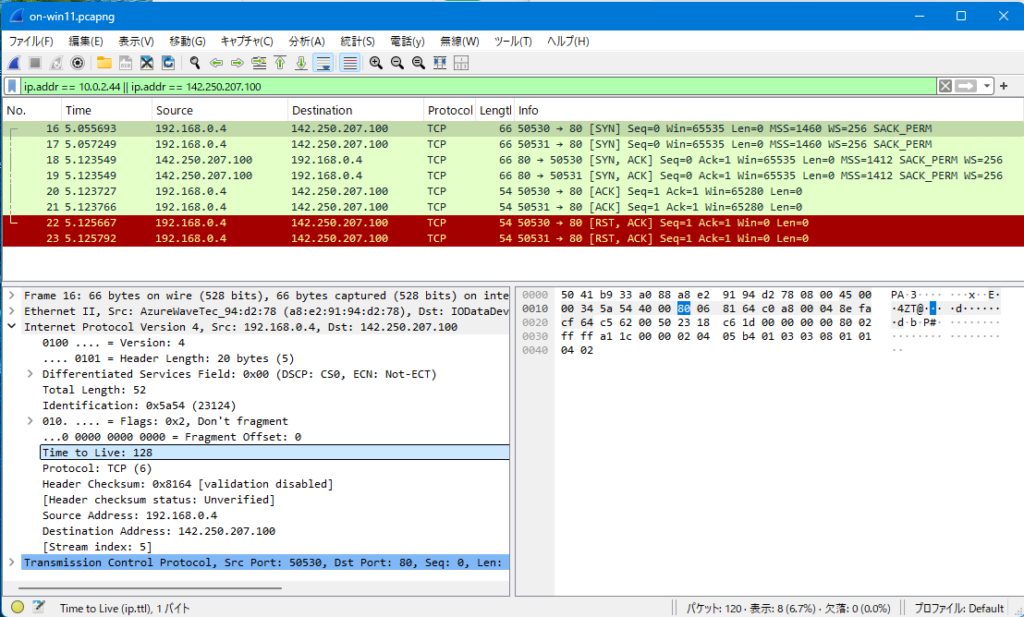Open the recent display filters dropdown
1024x617 pixels.
987,86
